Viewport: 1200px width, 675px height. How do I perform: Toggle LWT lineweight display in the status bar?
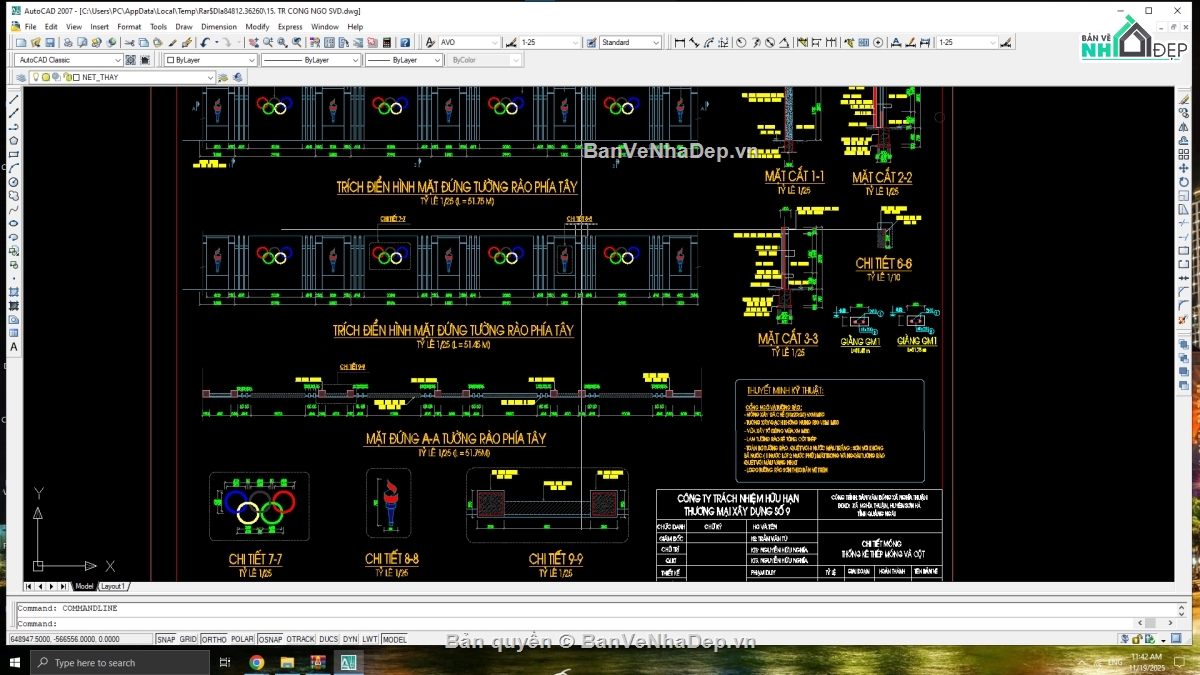point(370,639)
